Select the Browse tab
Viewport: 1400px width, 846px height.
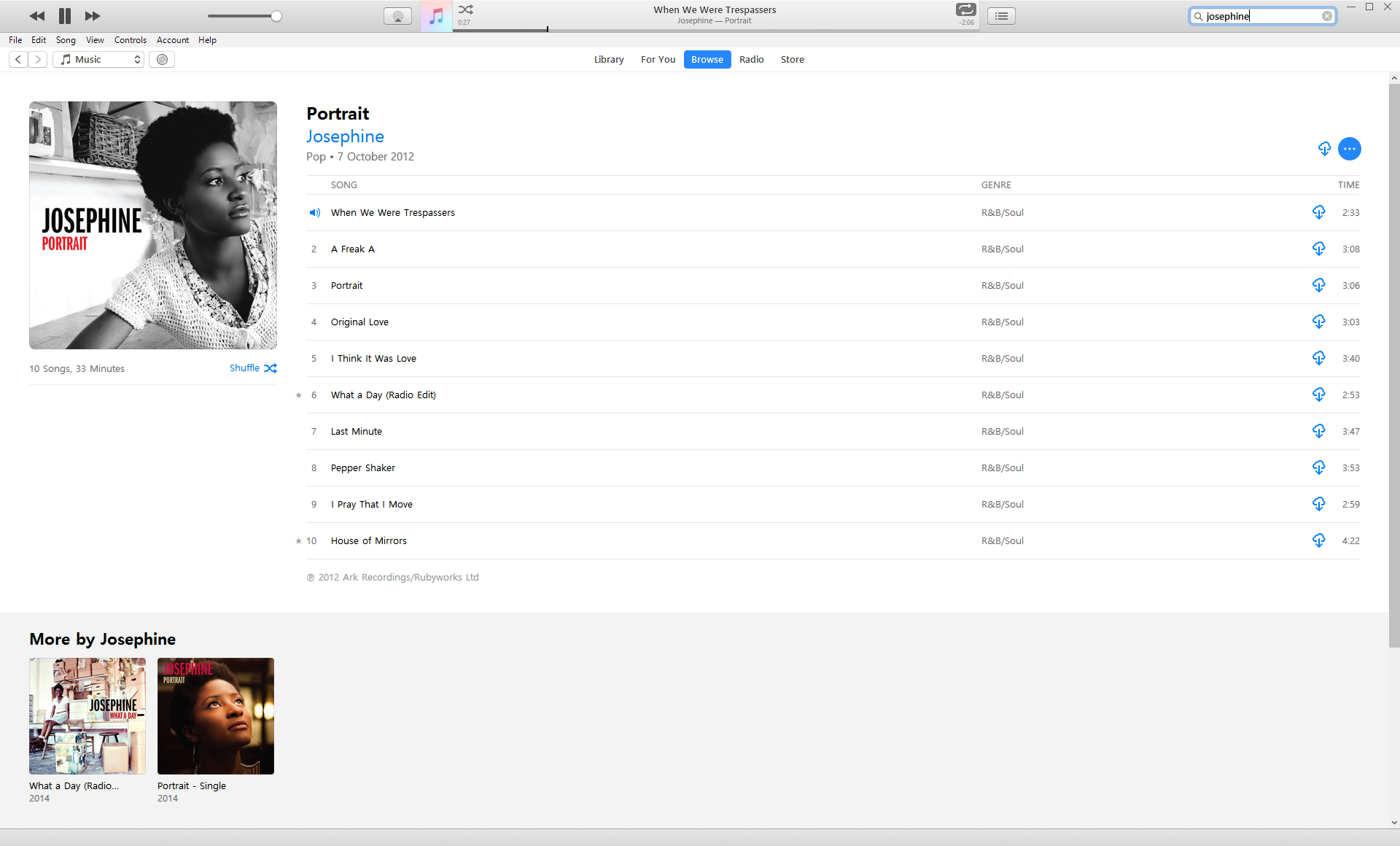pos(707,60)
